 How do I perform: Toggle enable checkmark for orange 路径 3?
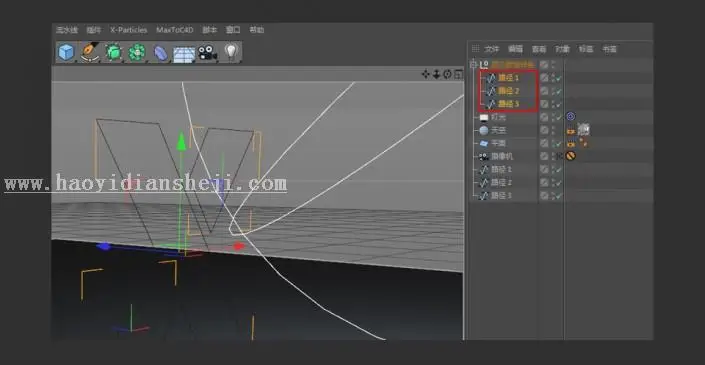(558, 104)
